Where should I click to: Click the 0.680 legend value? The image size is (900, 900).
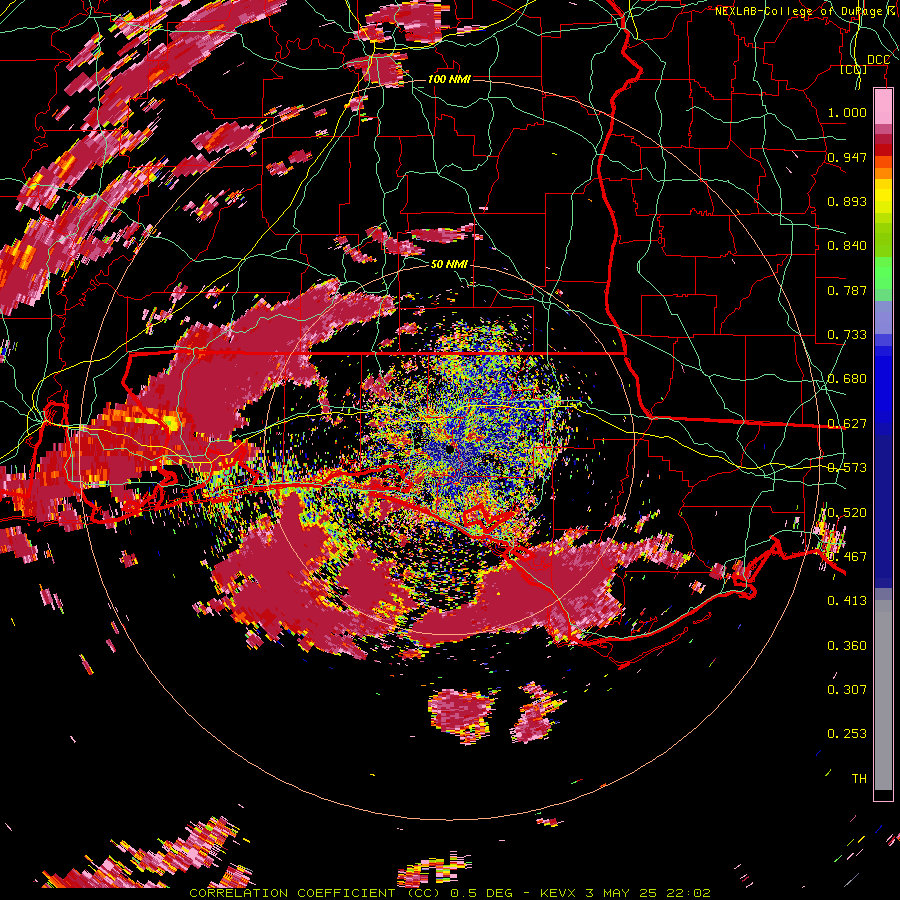pos(847,379)
